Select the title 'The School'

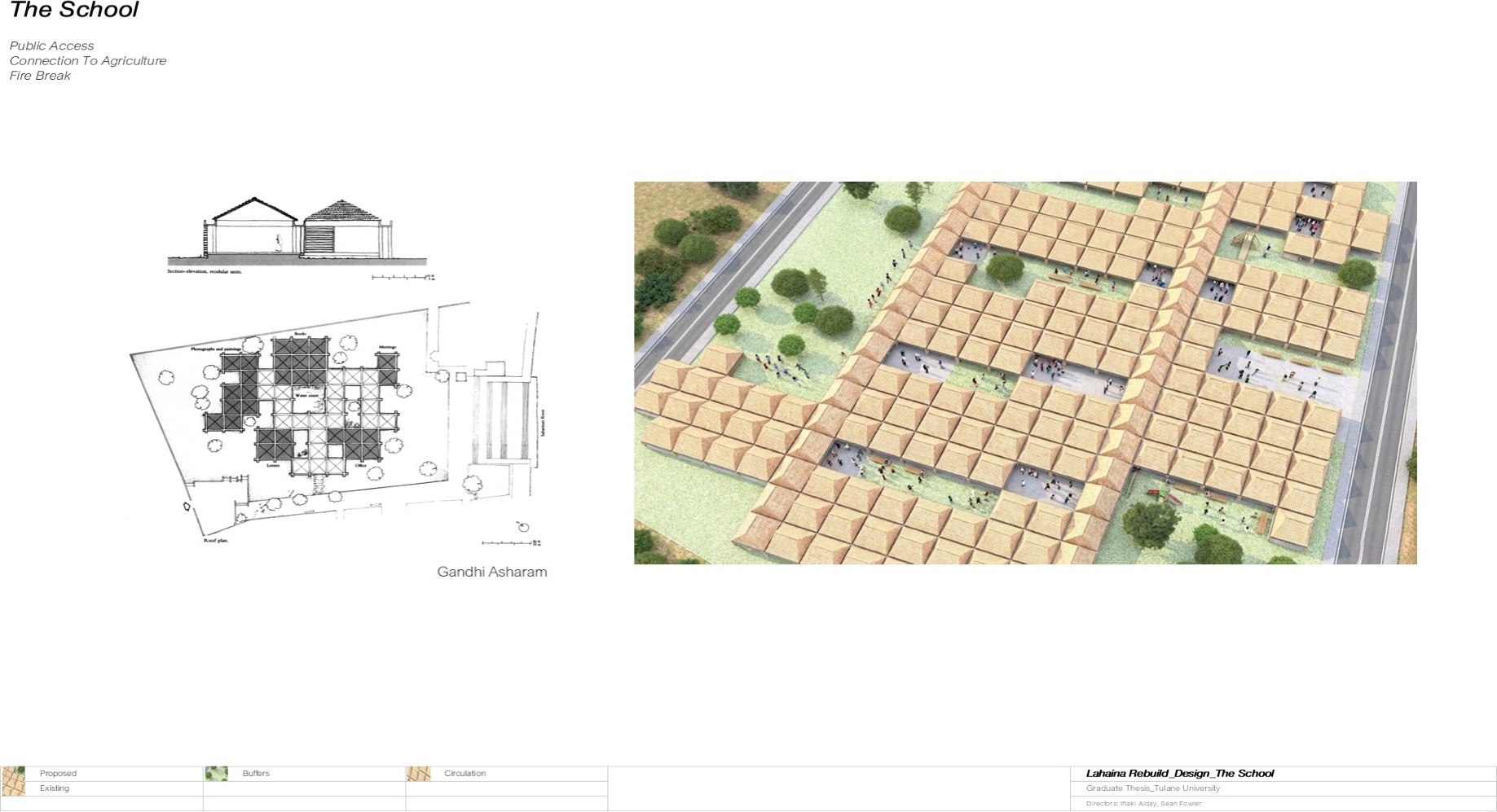(x=73, y=11)
